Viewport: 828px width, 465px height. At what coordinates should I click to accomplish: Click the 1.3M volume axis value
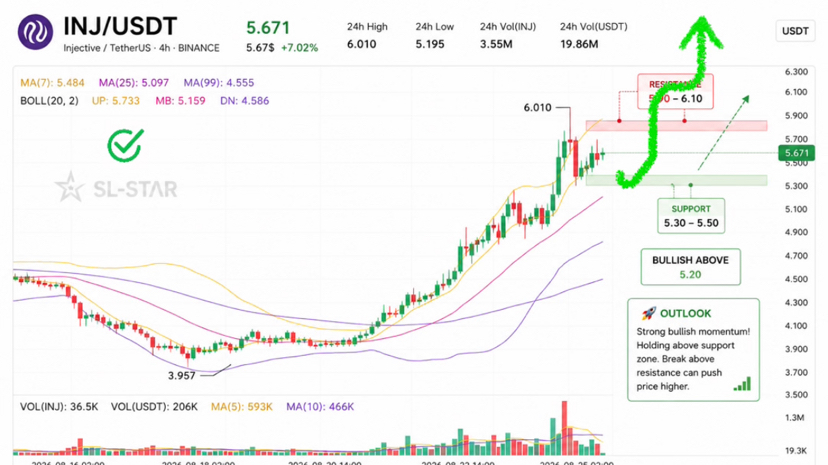click(795, 418)
